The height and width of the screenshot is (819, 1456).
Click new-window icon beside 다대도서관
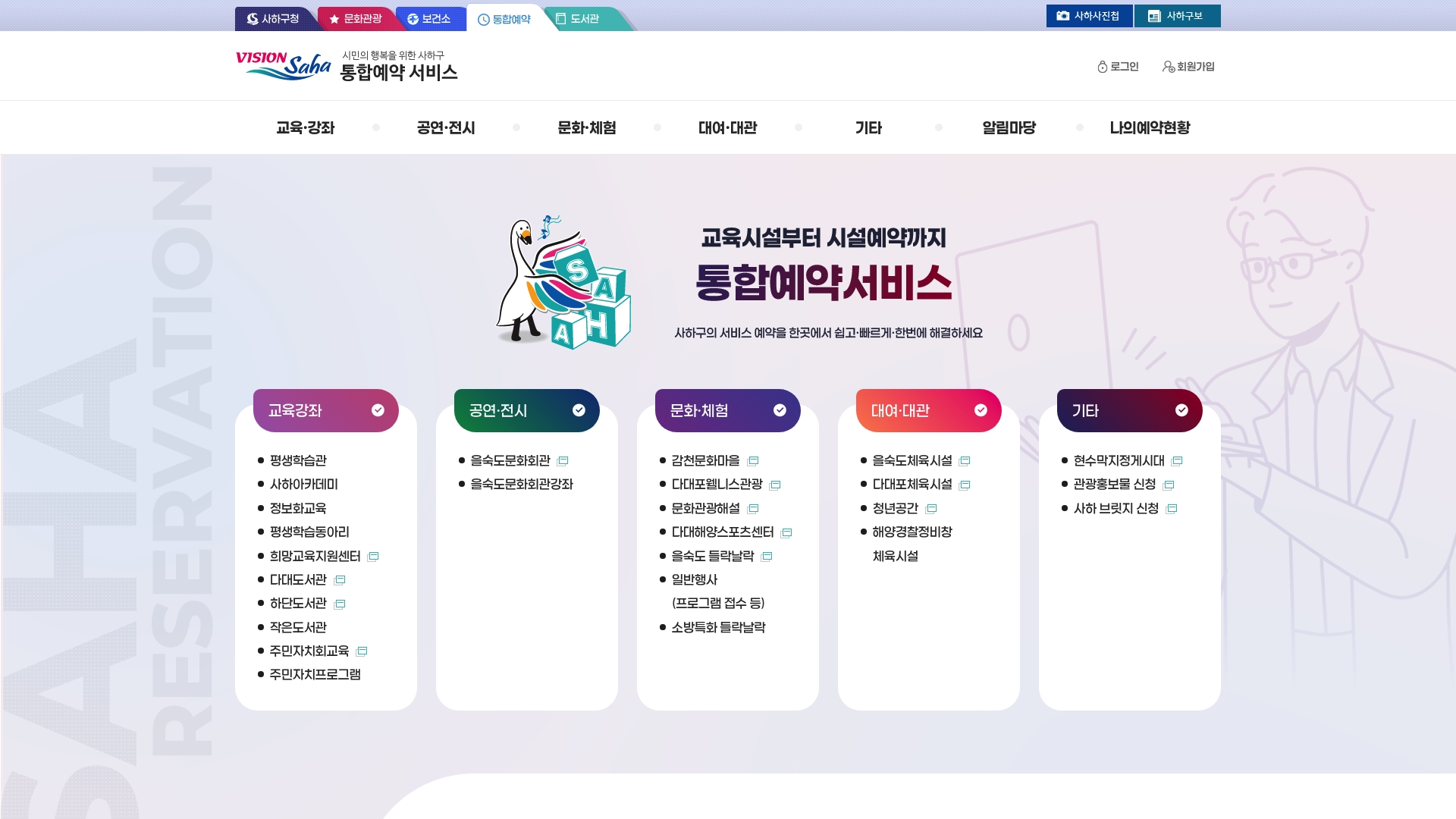click(340, 580)
